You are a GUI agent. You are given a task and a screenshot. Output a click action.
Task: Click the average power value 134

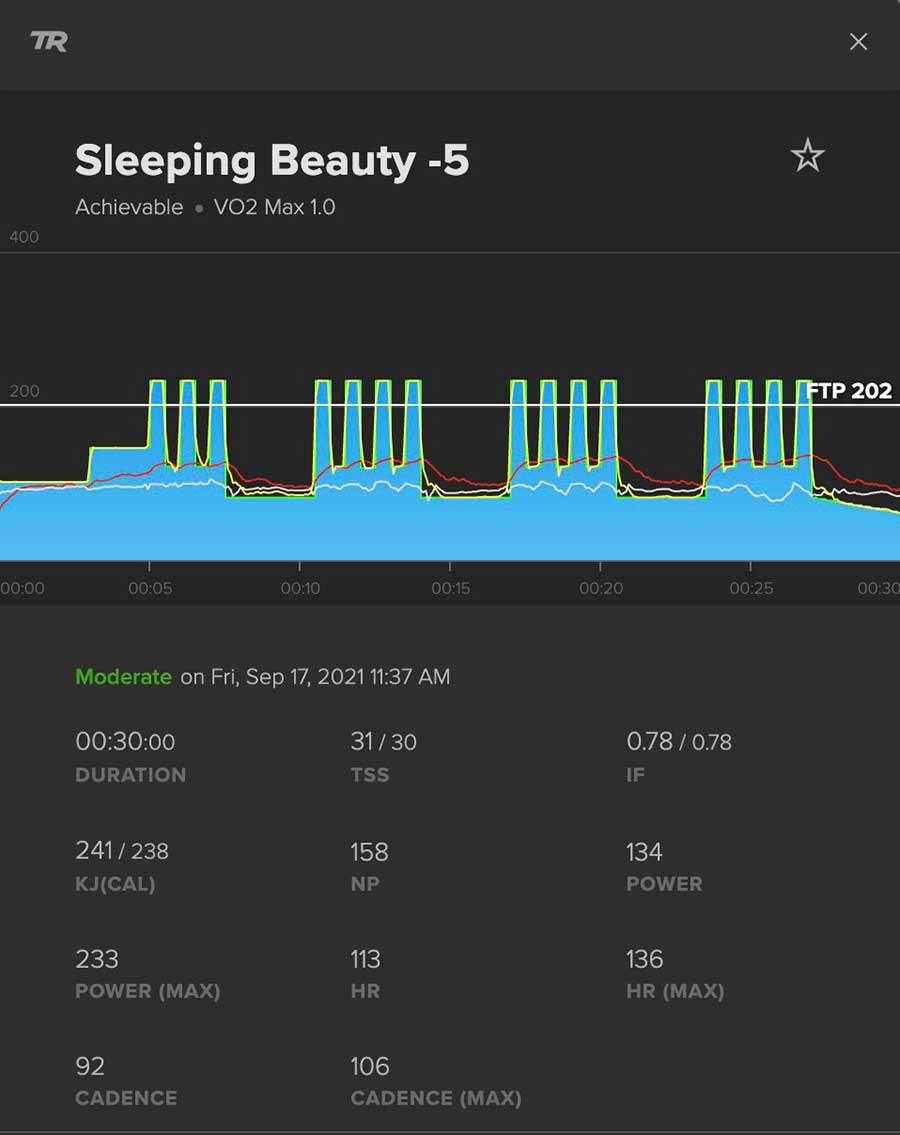tap(644, 852)
